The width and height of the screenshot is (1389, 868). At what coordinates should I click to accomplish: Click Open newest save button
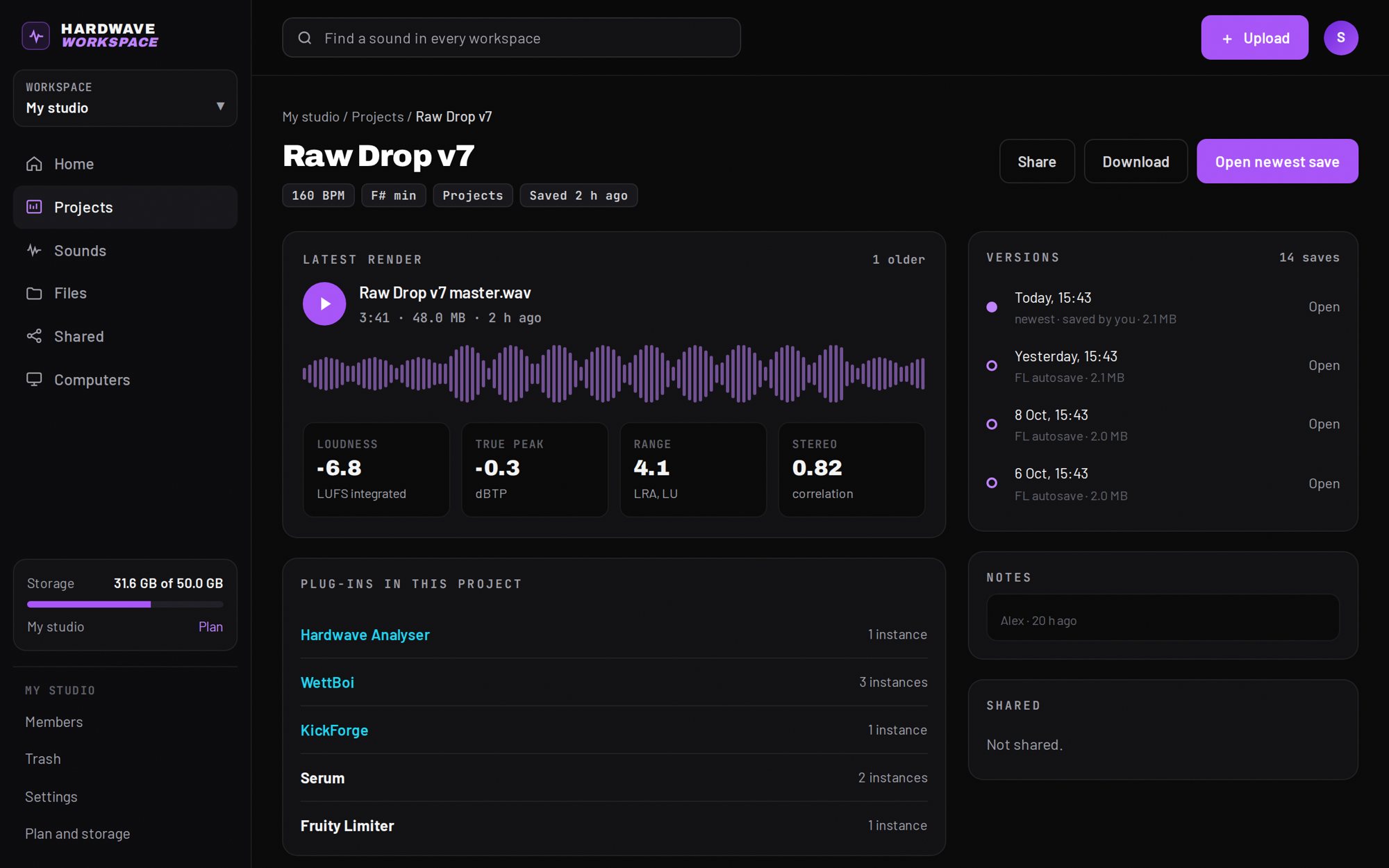[x=1277, y=162]
